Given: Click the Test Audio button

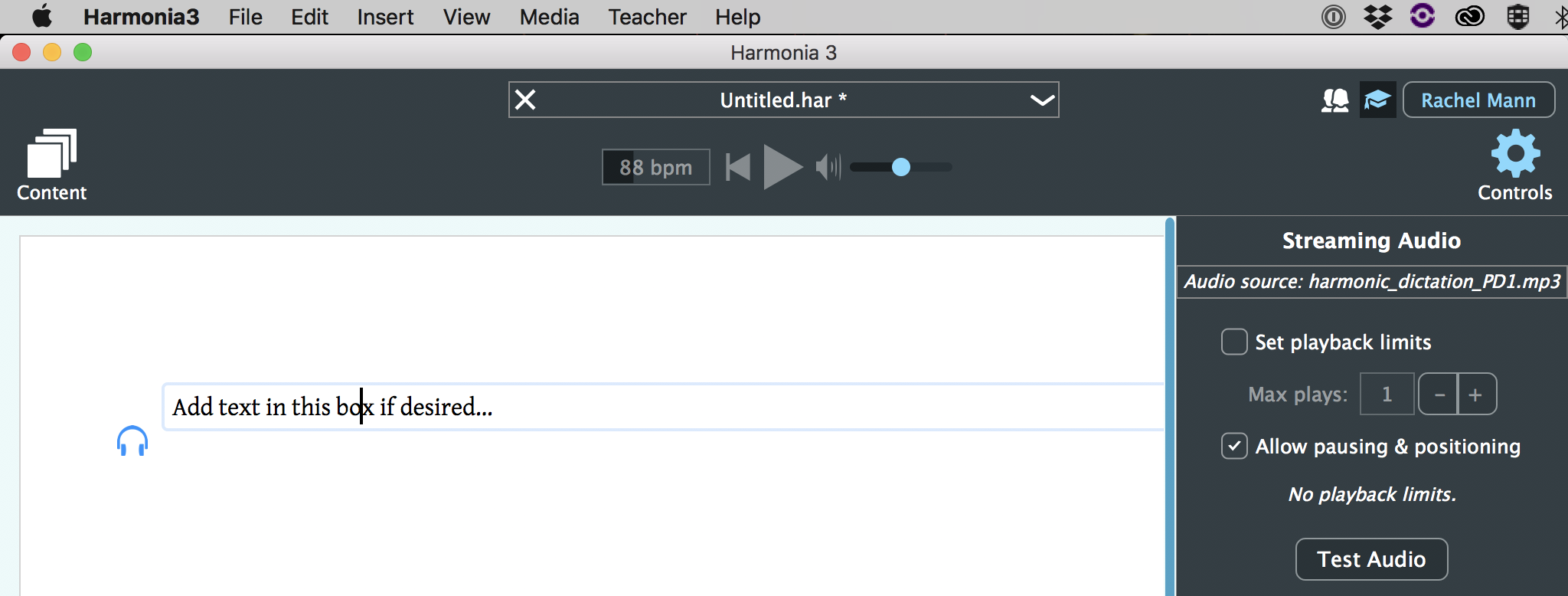Looking at the screenshot, I should 1371,559.
